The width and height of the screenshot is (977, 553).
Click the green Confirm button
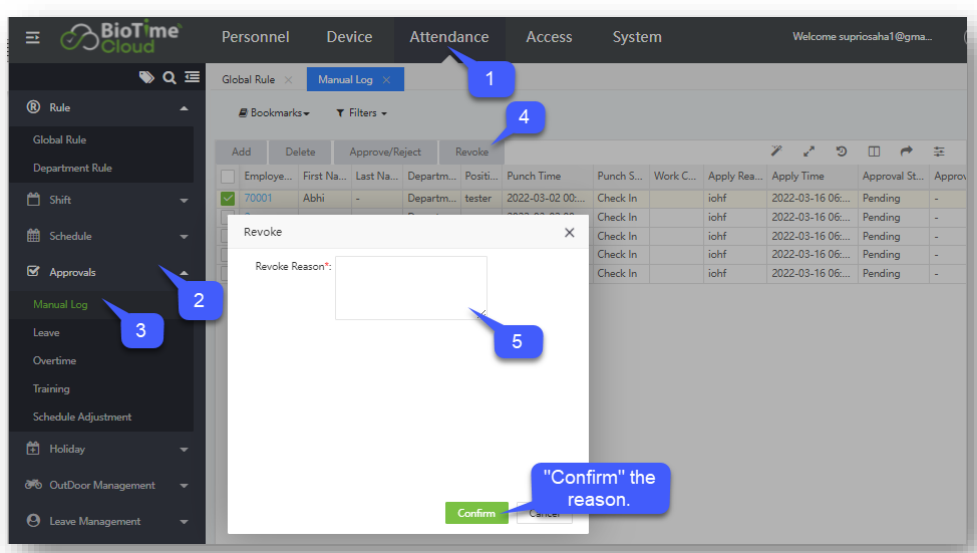click(476, 513)
